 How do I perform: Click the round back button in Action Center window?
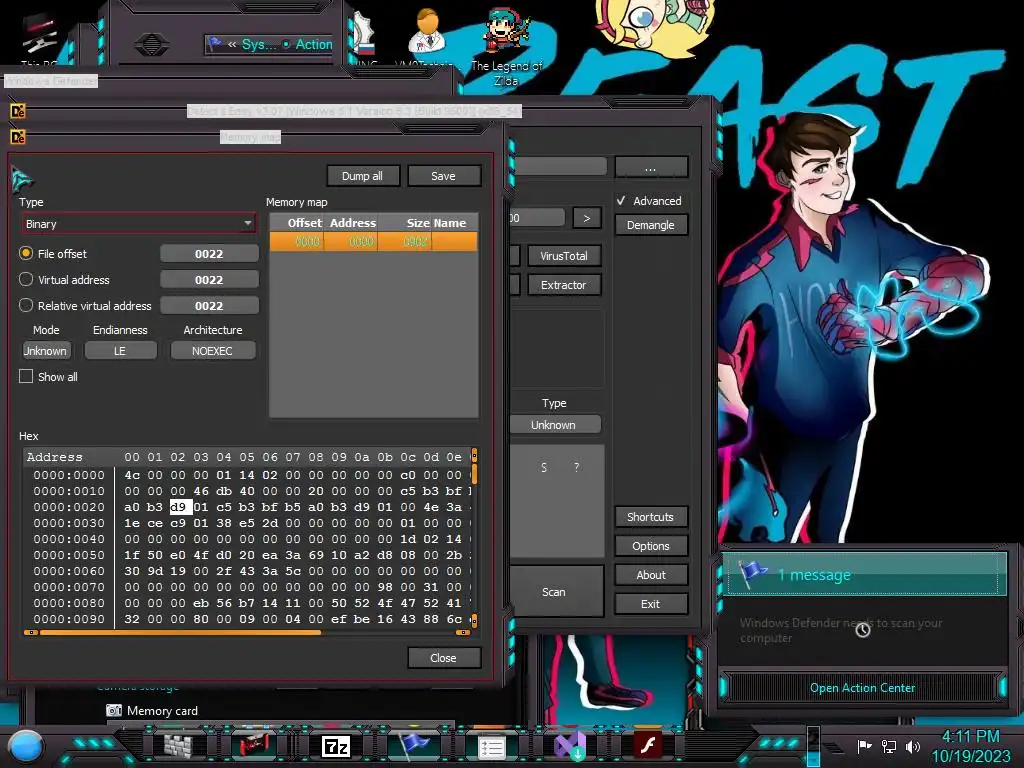[152, 44]
